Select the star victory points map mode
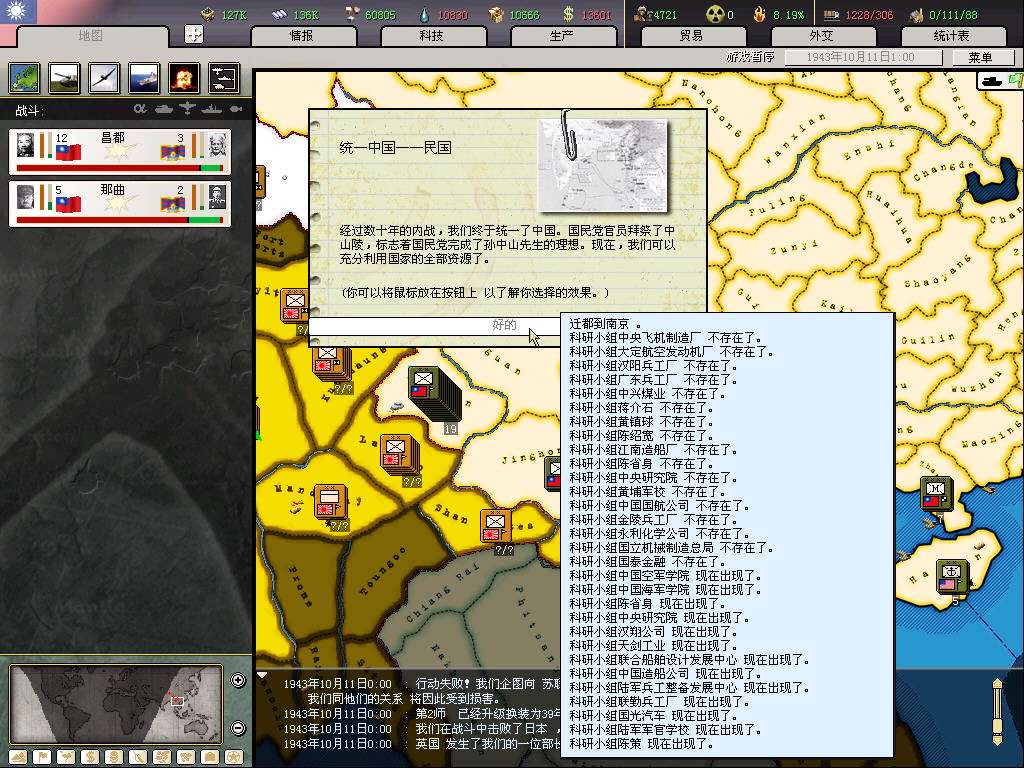Screen dimensions: 1024x768 coord(234,758)
